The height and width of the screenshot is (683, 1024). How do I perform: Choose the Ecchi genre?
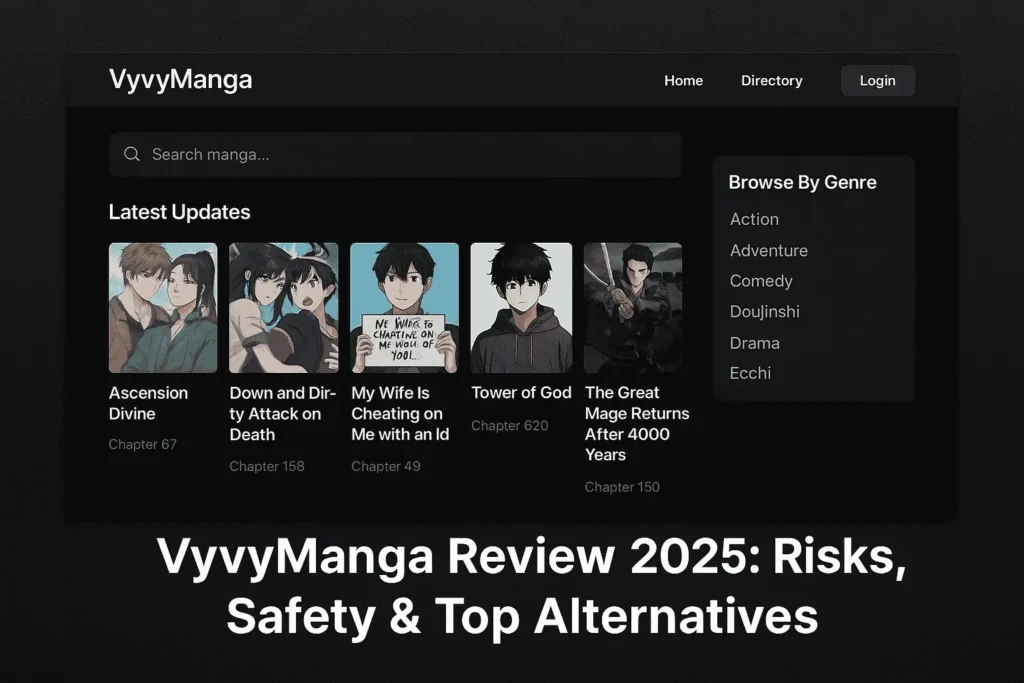tap(750, 373)
